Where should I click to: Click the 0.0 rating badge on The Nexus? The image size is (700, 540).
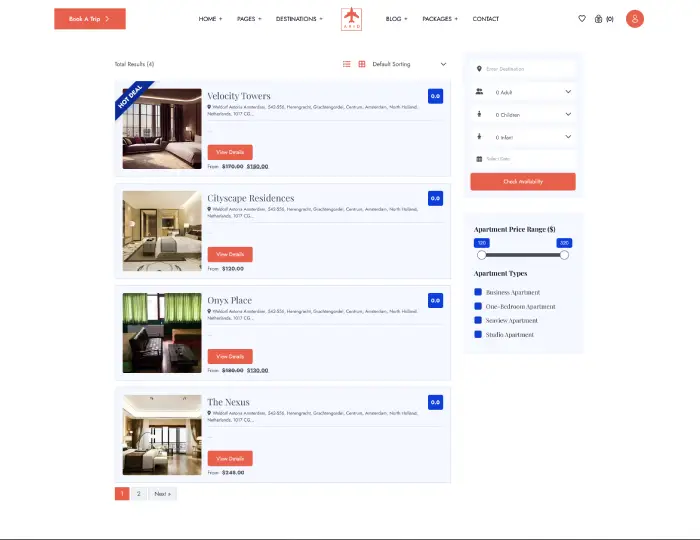435,403
